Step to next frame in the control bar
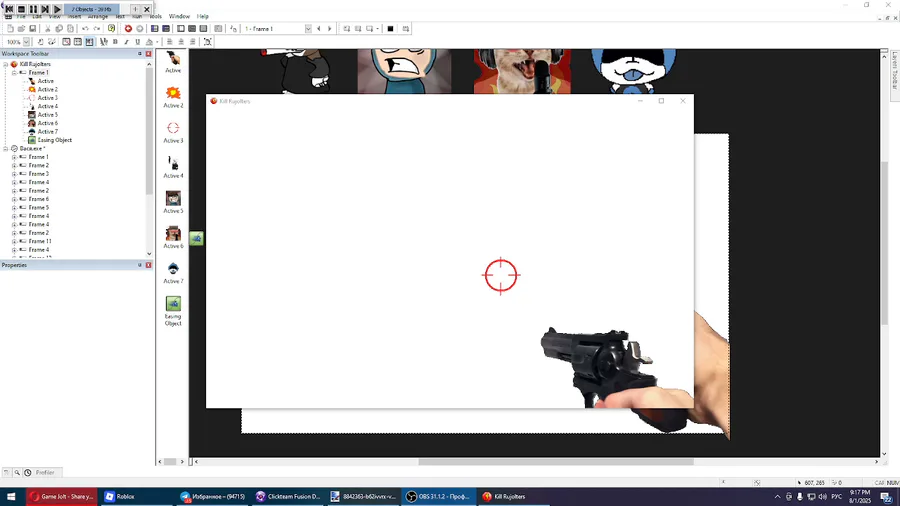This screenshot has height=506, width=900. tap(45, 9)
